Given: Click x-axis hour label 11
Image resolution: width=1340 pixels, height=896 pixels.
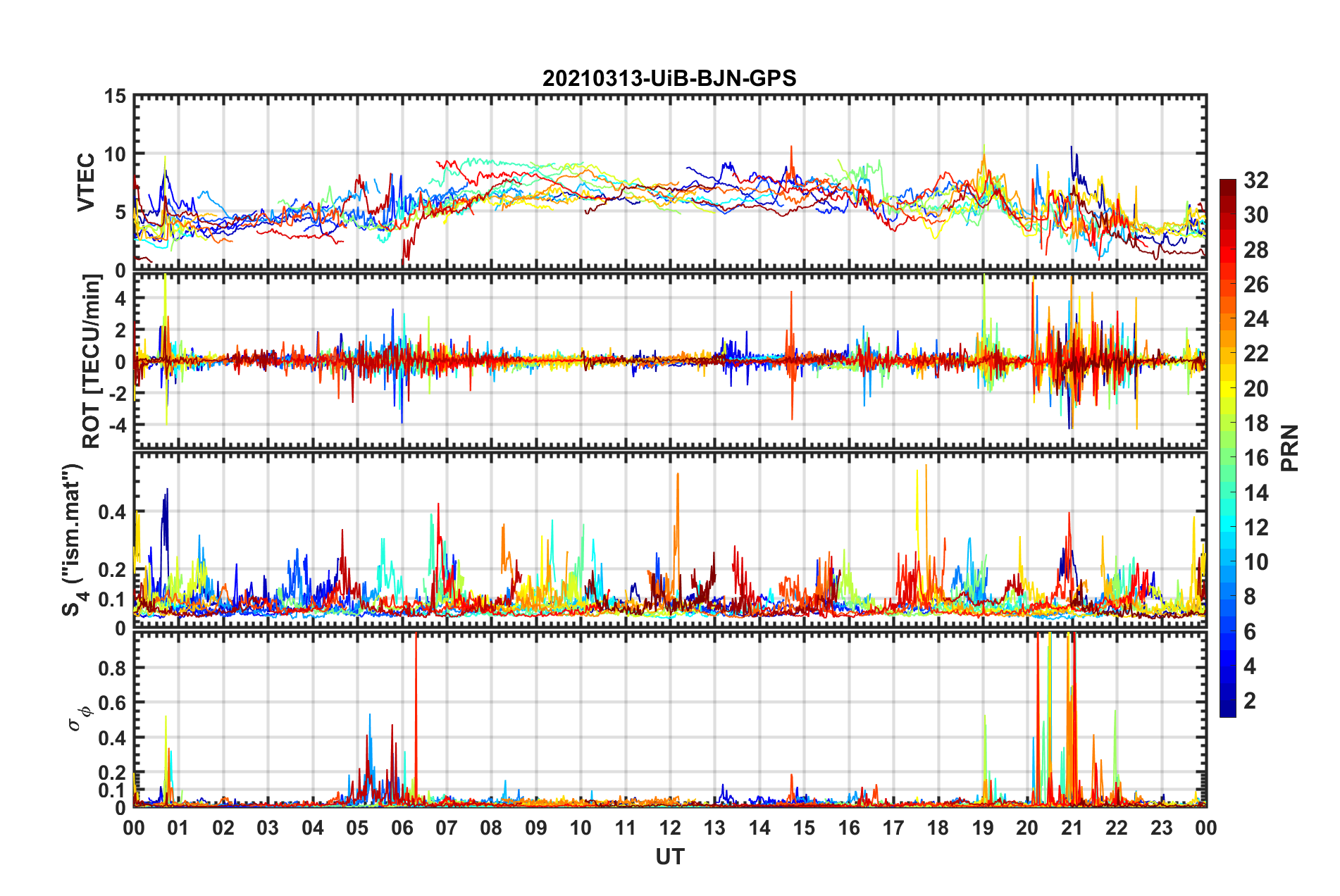Looking at the screenshot, I should [626, 828].
